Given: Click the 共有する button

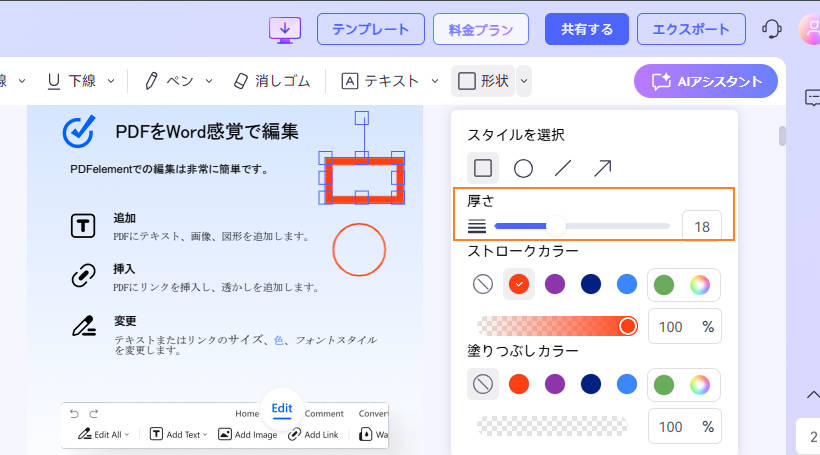Looking at the screenshot, I should 587,29.
